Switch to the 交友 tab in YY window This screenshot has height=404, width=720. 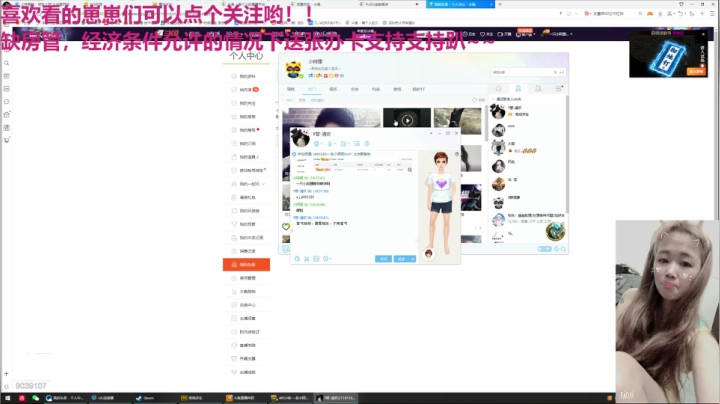pos(354,89)
